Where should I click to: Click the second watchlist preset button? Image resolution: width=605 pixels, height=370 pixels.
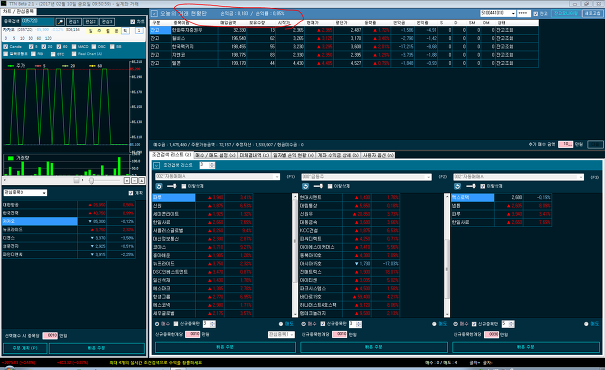pos(90,22)
